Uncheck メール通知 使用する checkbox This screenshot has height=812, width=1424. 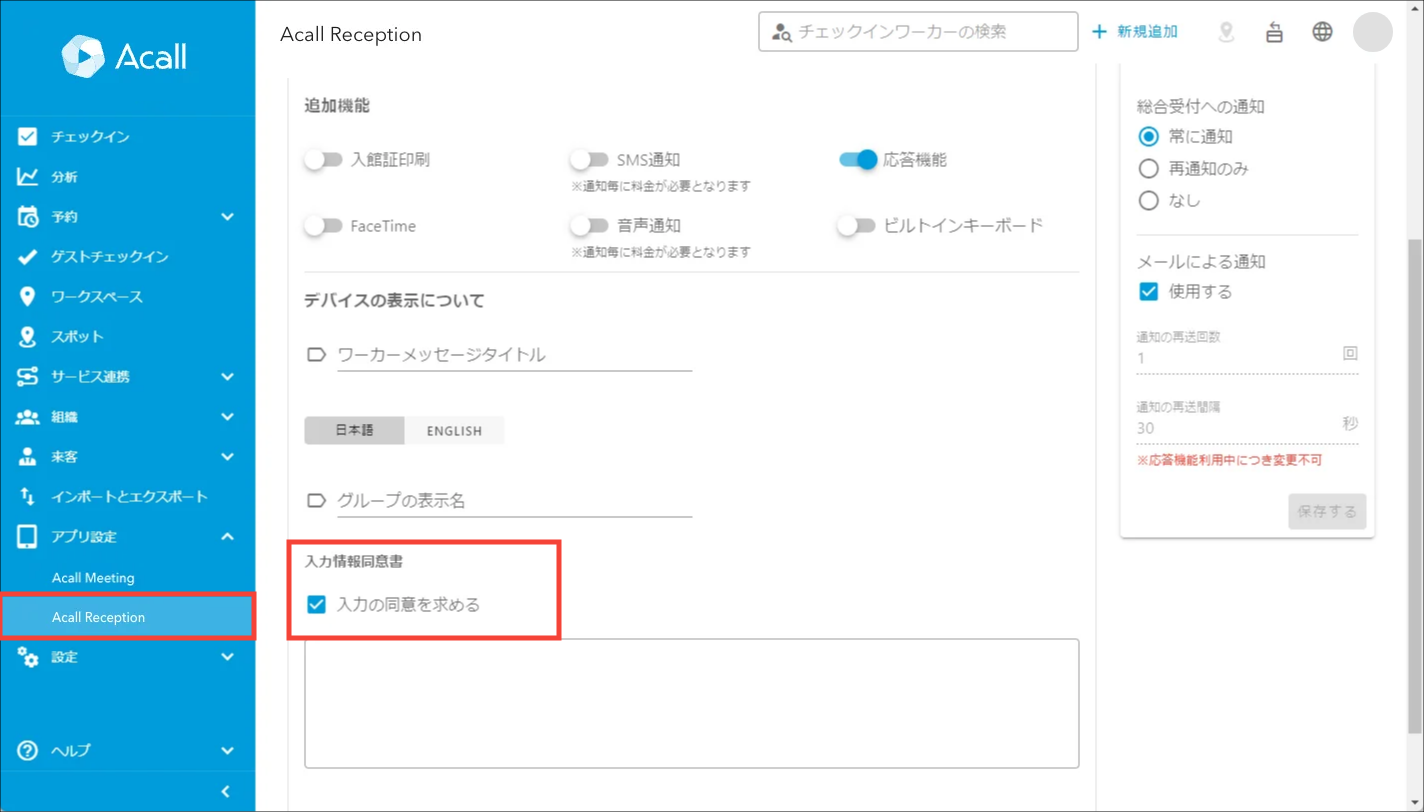[x=1149, y=292]
